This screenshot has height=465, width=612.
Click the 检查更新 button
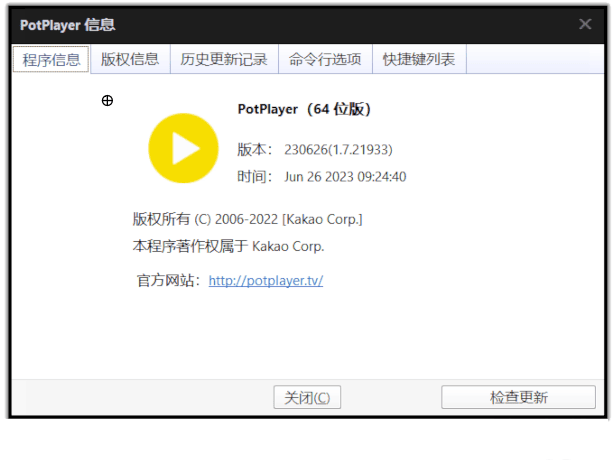(x=518, y=397)
